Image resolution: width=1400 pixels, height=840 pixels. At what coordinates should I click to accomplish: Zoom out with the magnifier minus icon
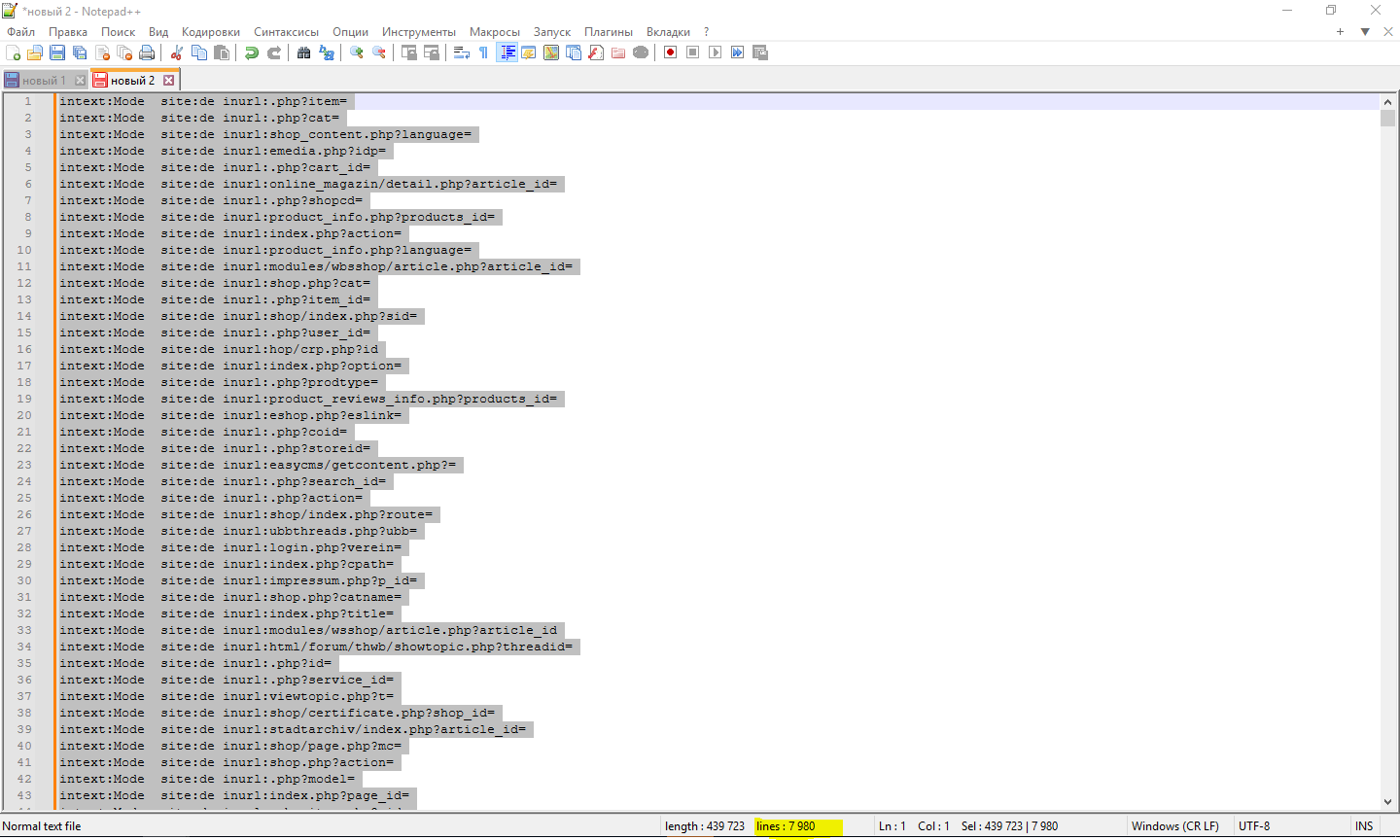click(379, 52)
